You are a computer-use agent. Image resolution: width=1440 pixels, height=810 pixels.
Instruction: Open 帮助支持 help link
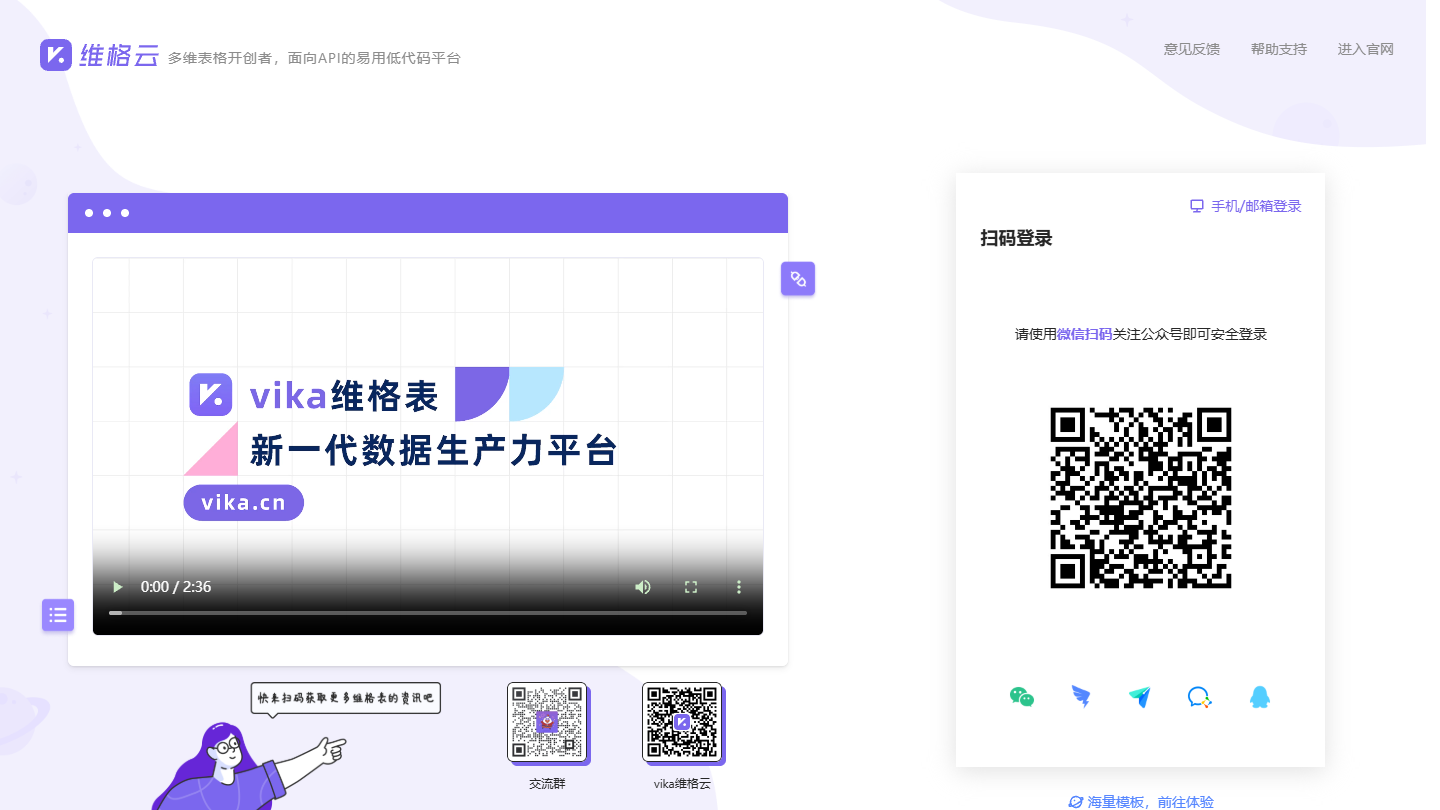(x=1279, y=49)
